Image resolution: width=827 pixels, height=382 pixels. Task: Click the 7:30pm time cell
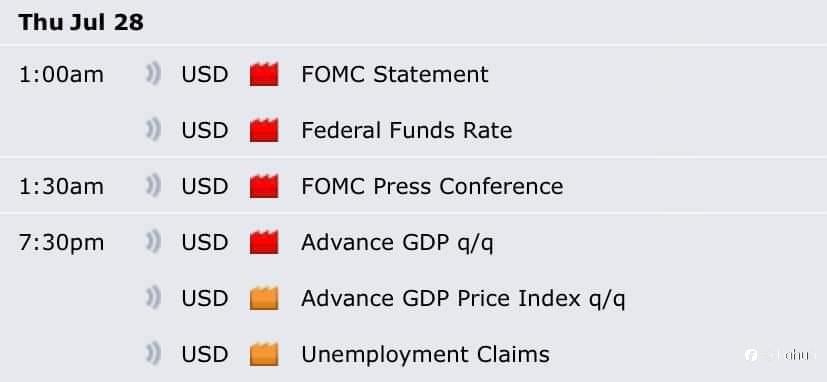[61, 243]
